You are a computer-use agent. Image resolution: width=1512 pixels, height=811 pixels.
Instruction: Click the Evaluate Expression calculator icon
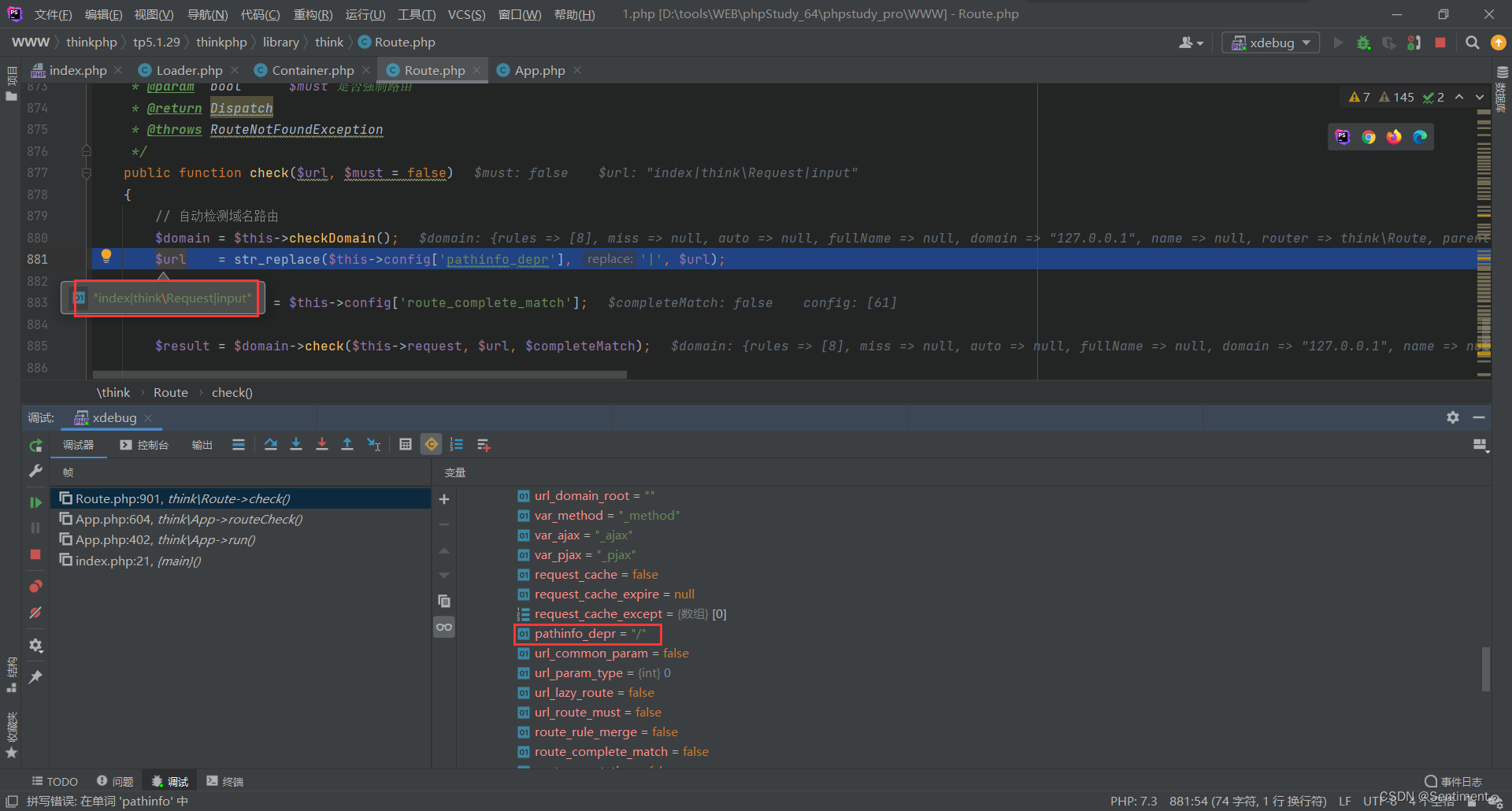click(x=406, y=445)
